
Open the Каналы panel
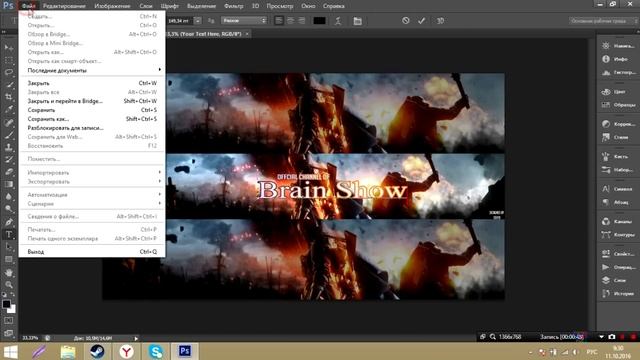[618, 221]
